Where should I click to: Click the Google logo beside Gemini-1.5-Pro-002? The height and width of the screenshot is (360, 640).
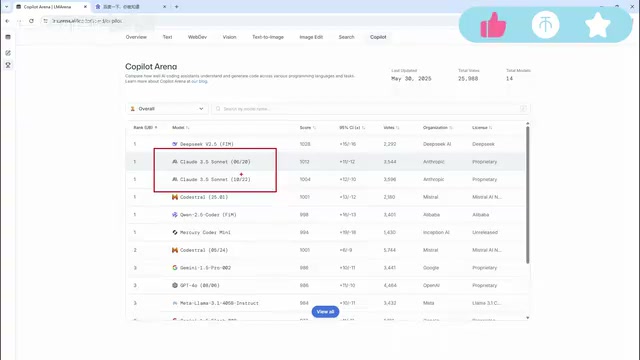[x=175, y=268]
